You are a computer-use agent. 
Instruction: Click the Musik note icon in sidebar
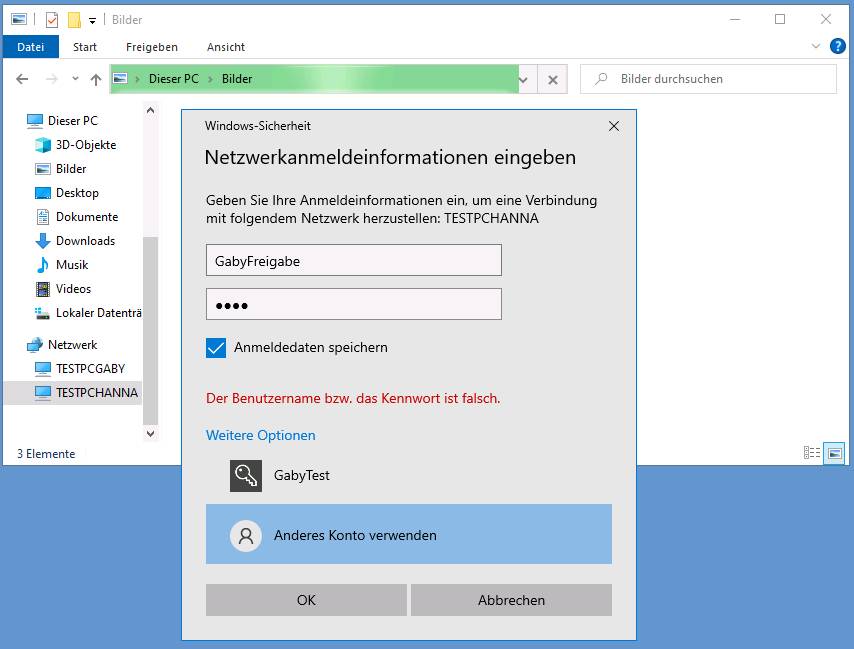point(42,265)
